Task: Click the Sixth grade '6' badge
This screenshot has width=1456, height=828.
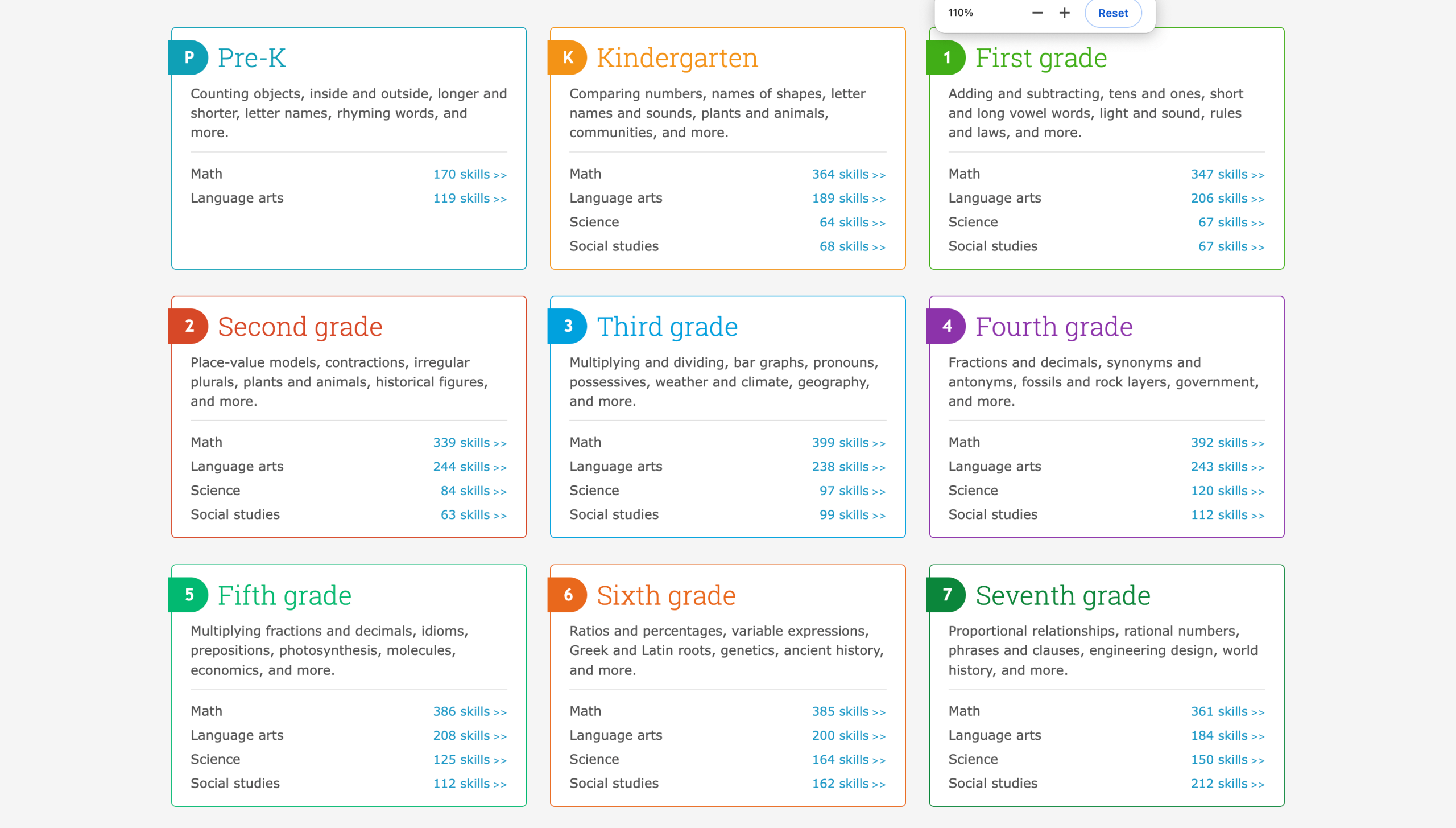Action: pyautogui.click(x=567, y=595)
